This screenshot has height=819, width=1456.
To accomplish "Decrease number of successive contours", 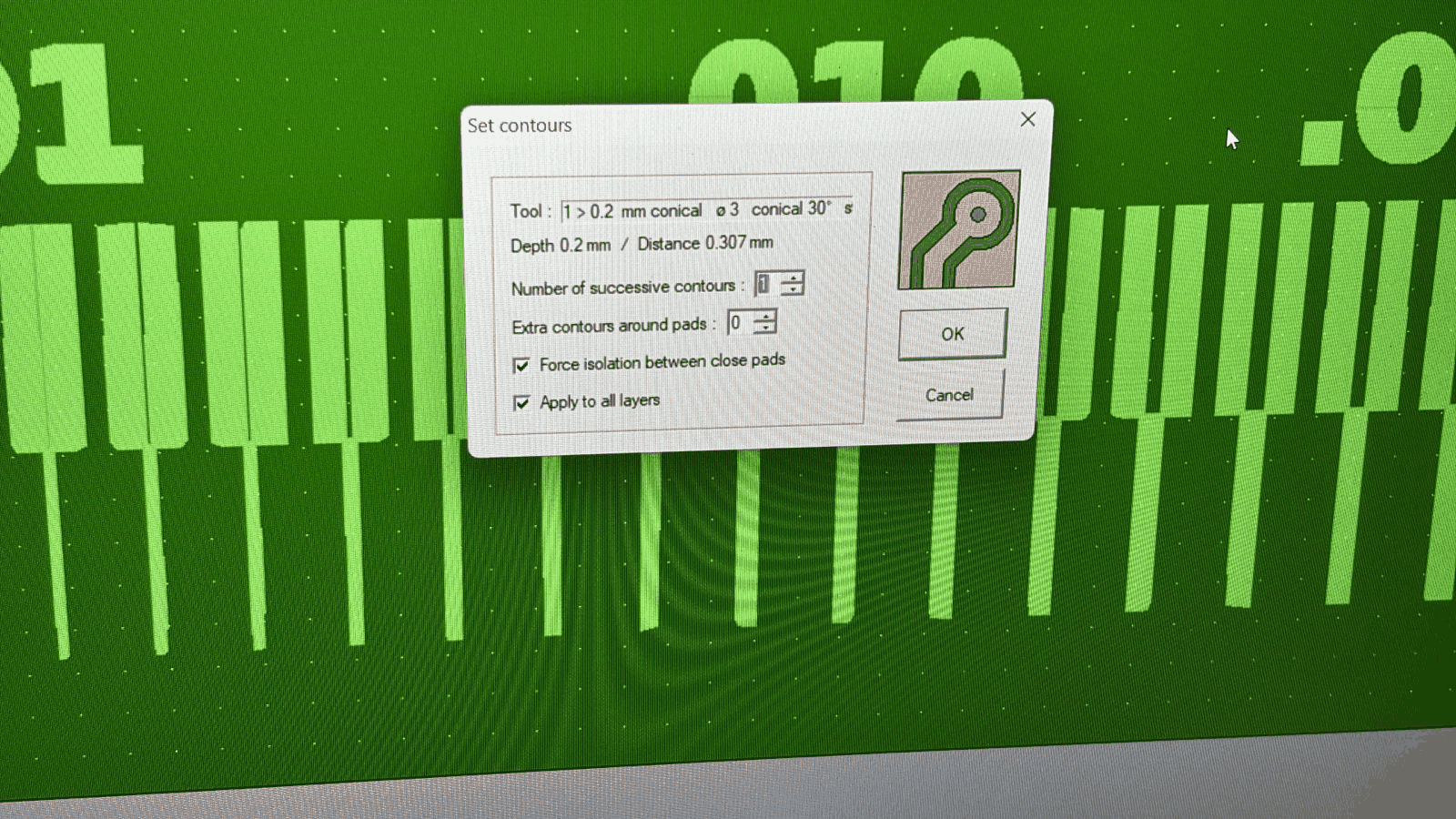I will click(x=793, y=289).
